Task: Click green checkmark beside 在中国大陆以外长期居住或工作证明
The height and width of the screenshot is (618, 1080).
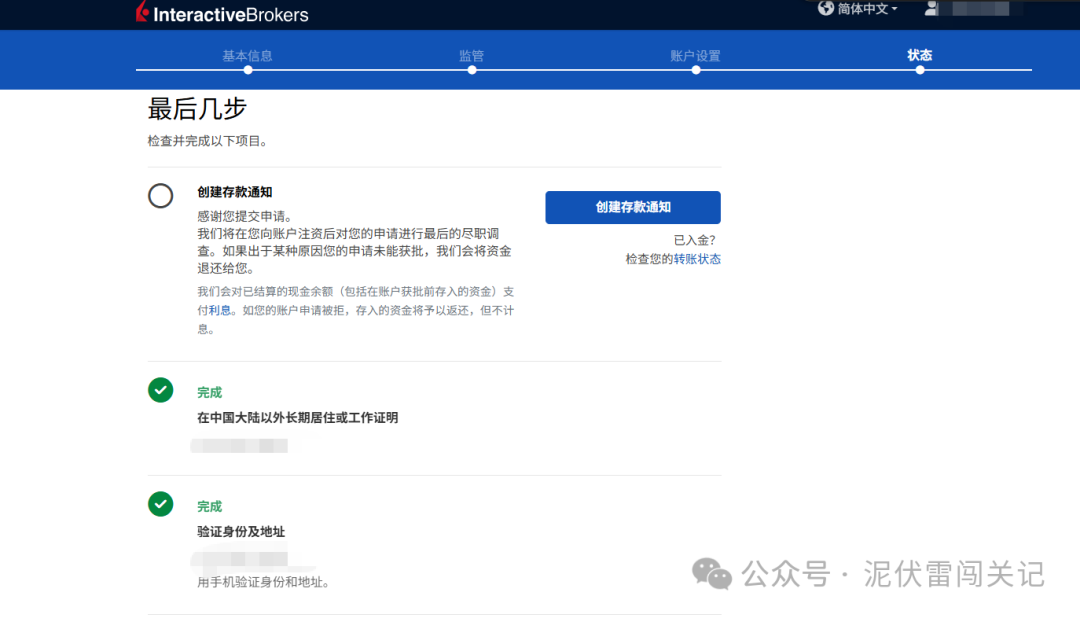Action: (x=160, y=390)
